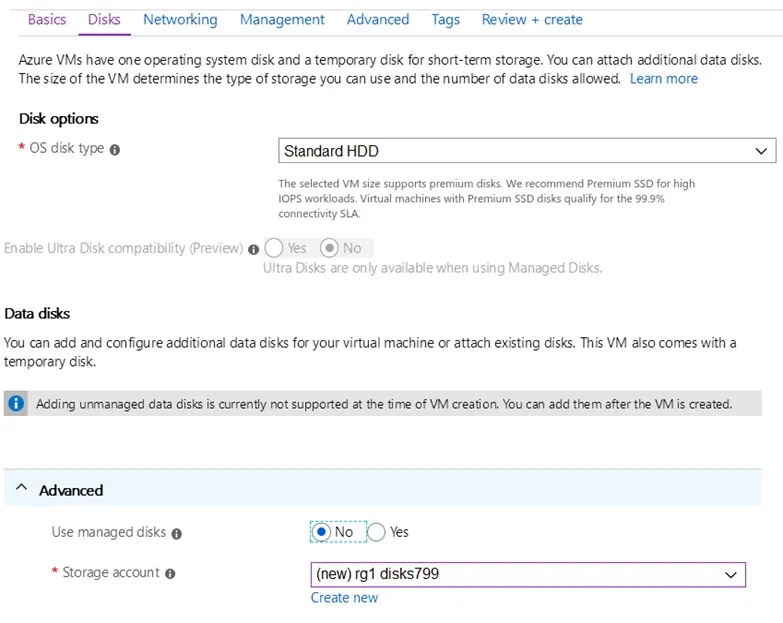This screenshot has width=783, height=623.
Task: Select the Disks tab
Action: 104,19
